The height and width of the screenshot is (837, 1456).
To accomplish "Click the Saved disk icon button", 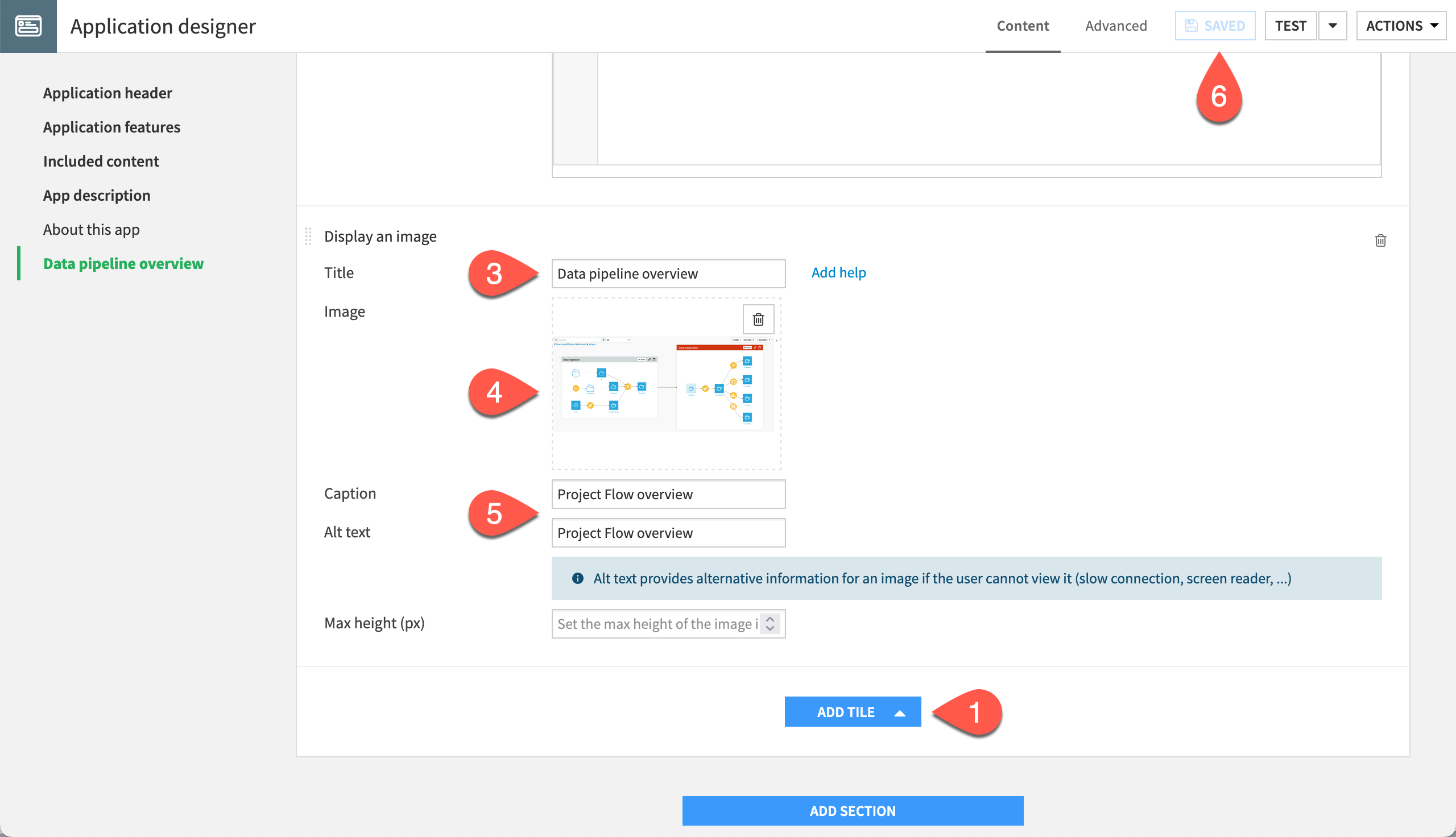I will click(x=1215, y=26).
